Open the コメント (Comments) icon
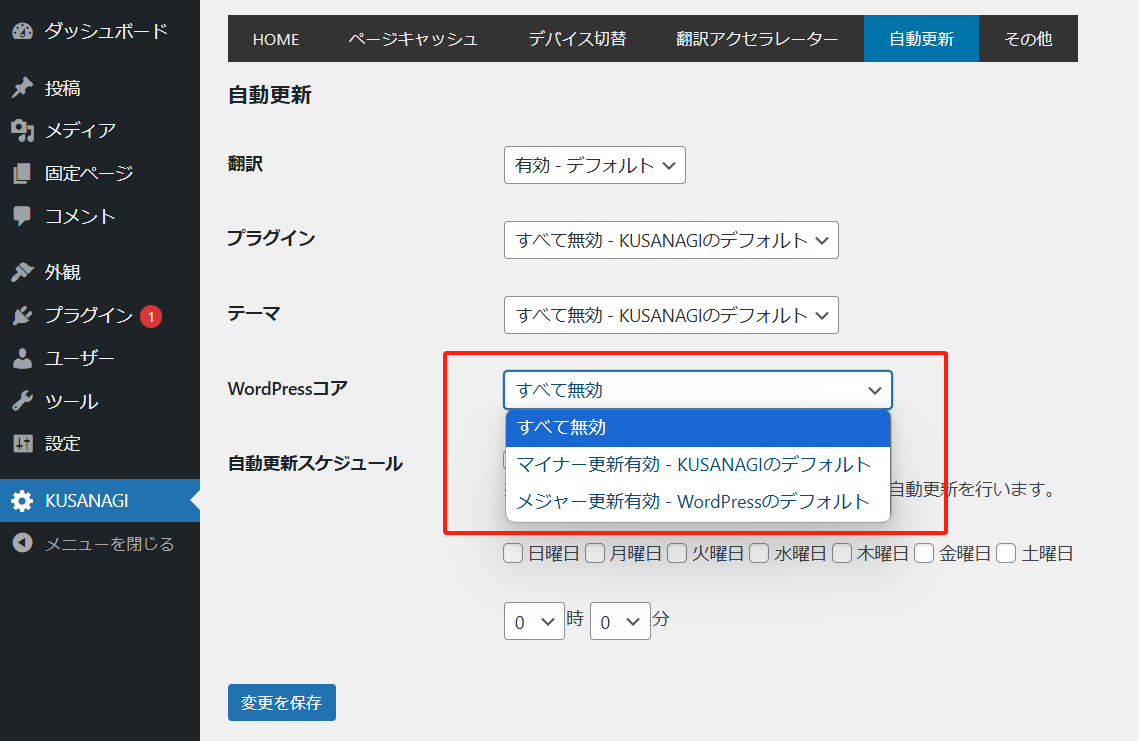 [21, 216]
